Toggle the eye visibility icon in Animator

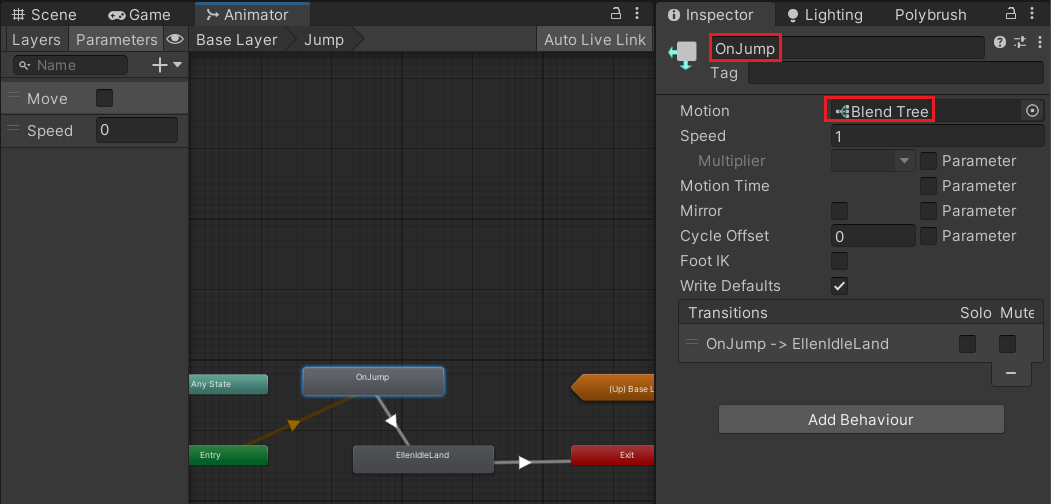(175, 40)
